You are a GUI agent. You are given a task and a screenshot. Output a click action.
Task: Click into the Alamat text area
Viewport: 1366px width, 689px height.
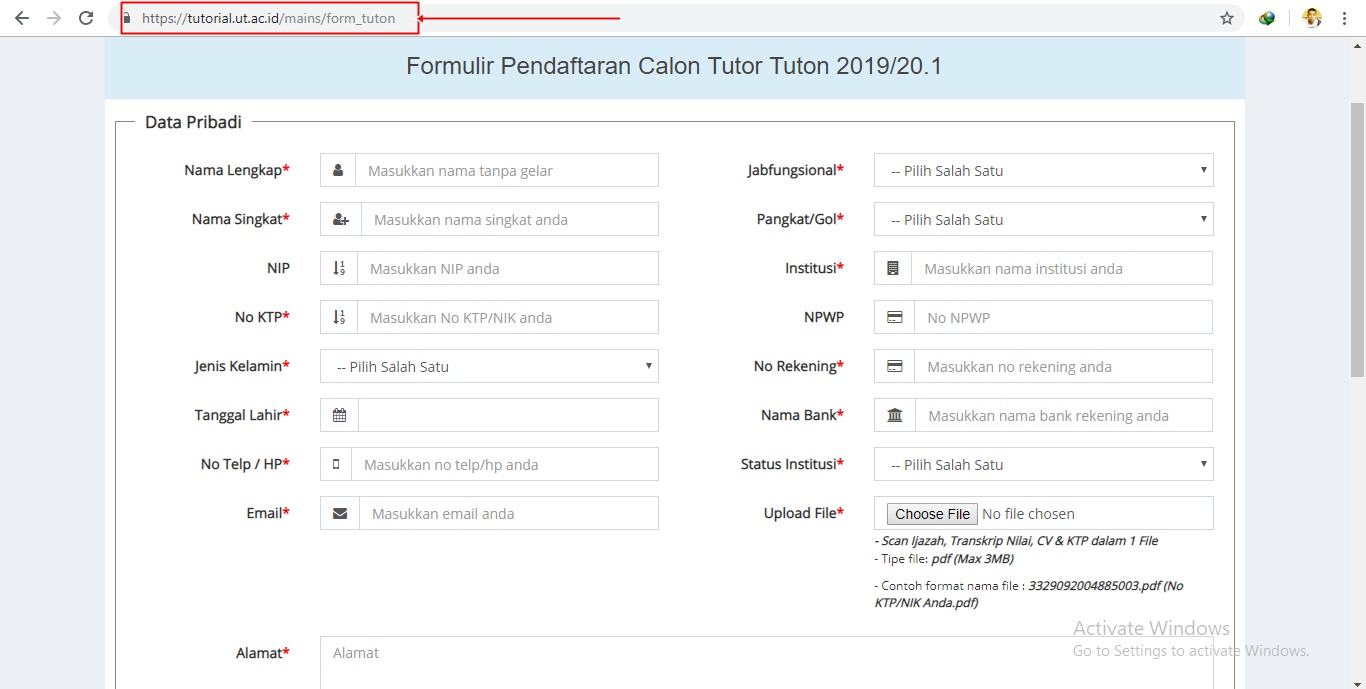pyautogui.click(x=767, y=662)
